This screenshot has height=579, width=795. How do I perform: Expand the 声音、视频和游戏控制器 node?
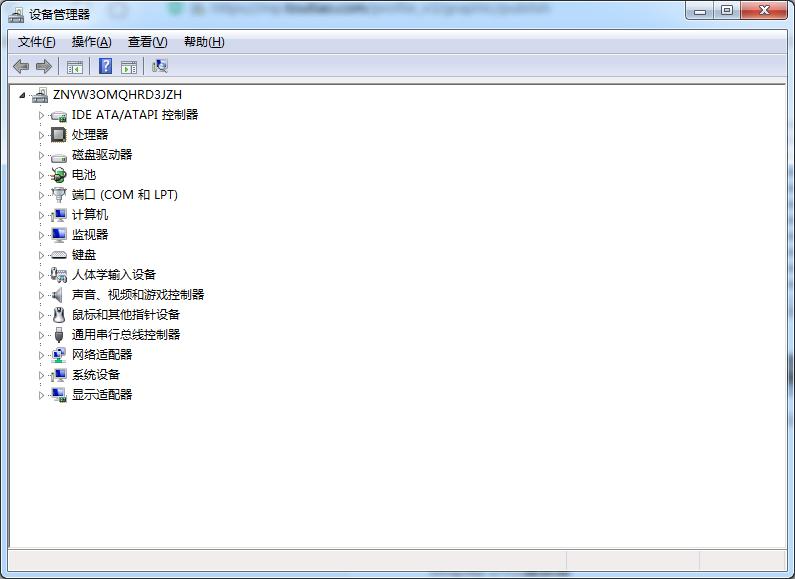41,295
